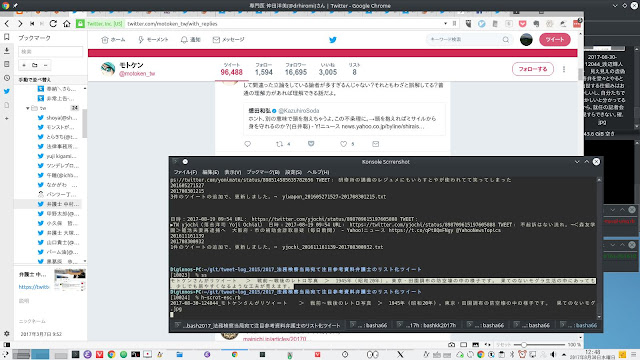Send tweet via direct message icon
The width and height of the screenshot is (640, 360).
tap(376, 144)
